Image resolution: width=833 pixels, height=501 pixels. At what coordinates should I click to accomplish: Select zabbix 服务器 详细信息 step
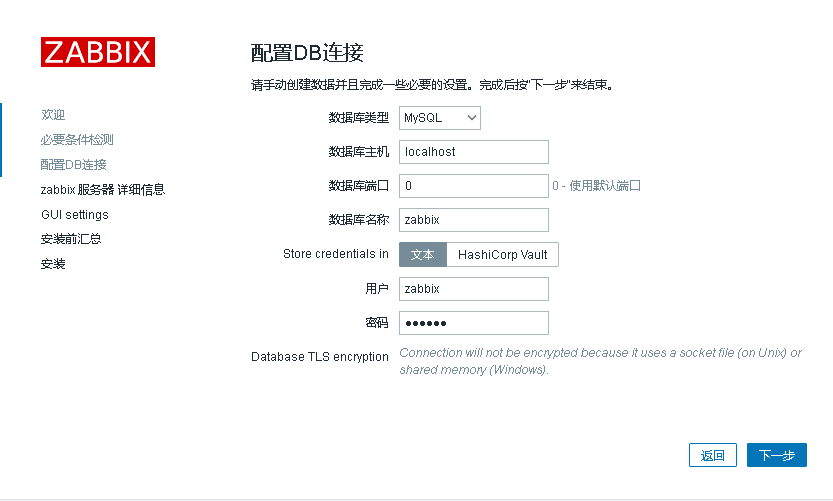click(103, 190)
